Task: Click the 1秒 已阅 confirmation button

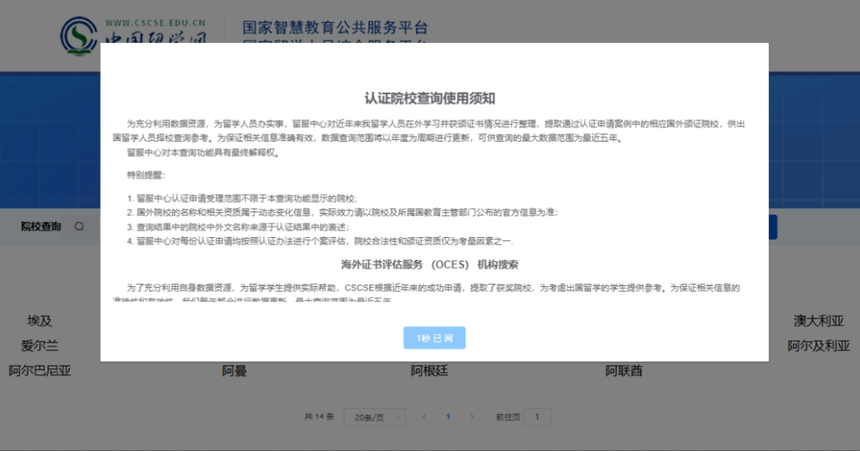Action: click(x=434, y=338)
